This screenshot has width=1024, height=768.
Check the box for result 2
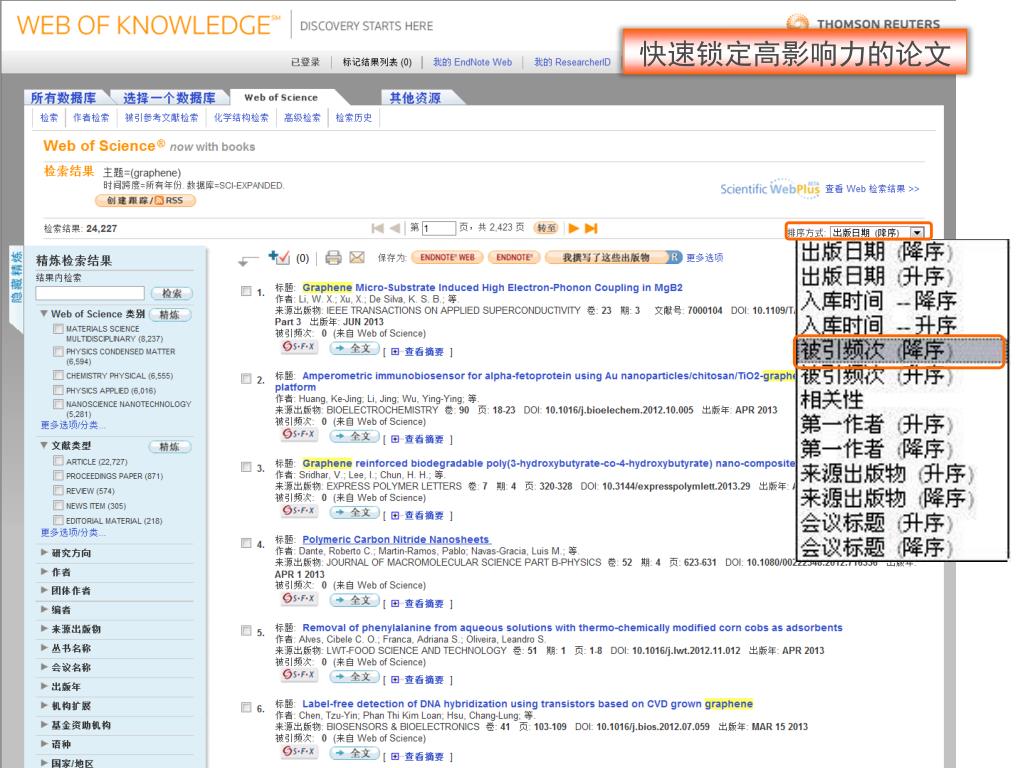click(246, 379)
